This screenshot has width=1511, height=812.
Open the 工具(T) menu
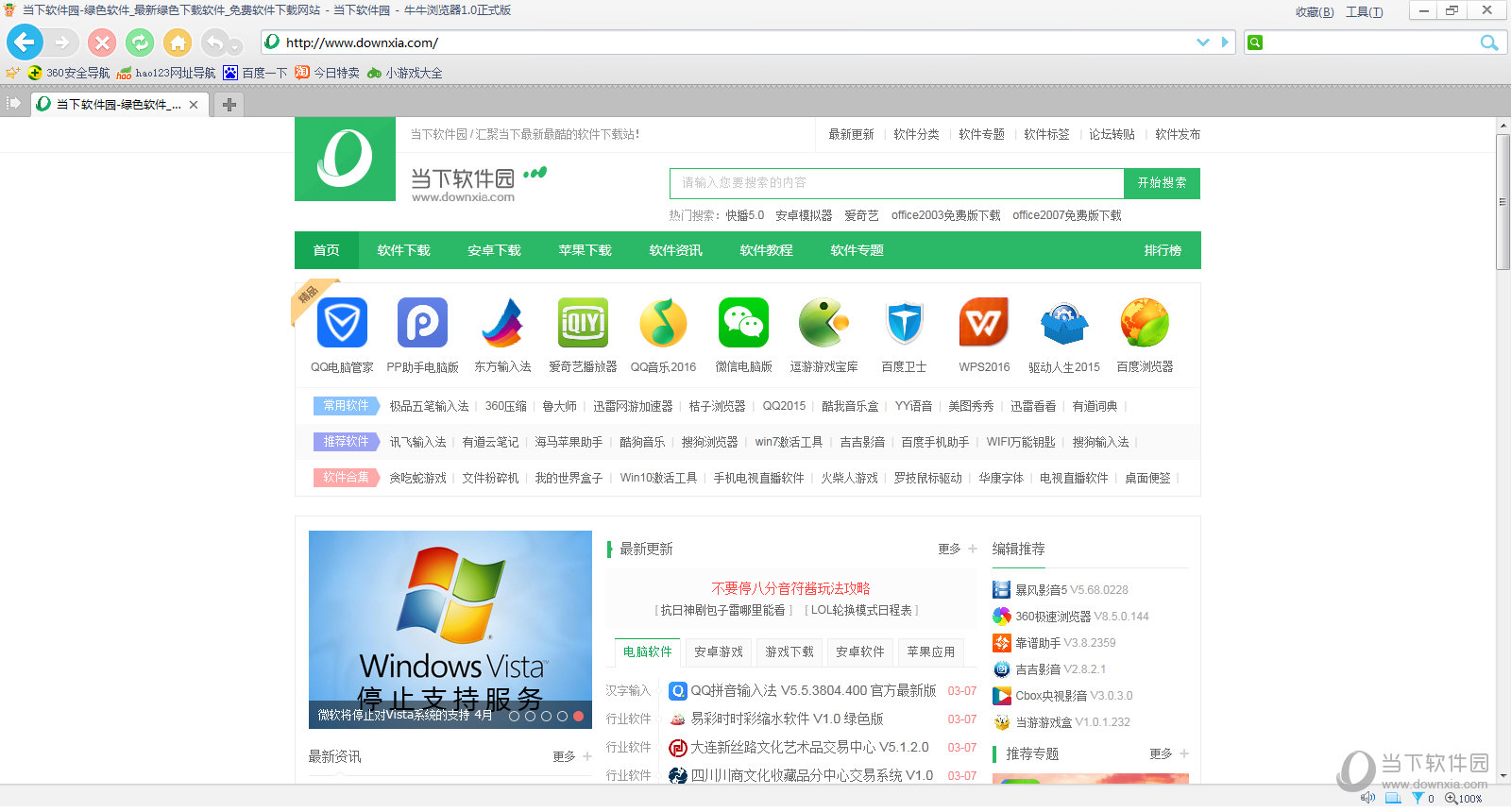[1364, 11]
